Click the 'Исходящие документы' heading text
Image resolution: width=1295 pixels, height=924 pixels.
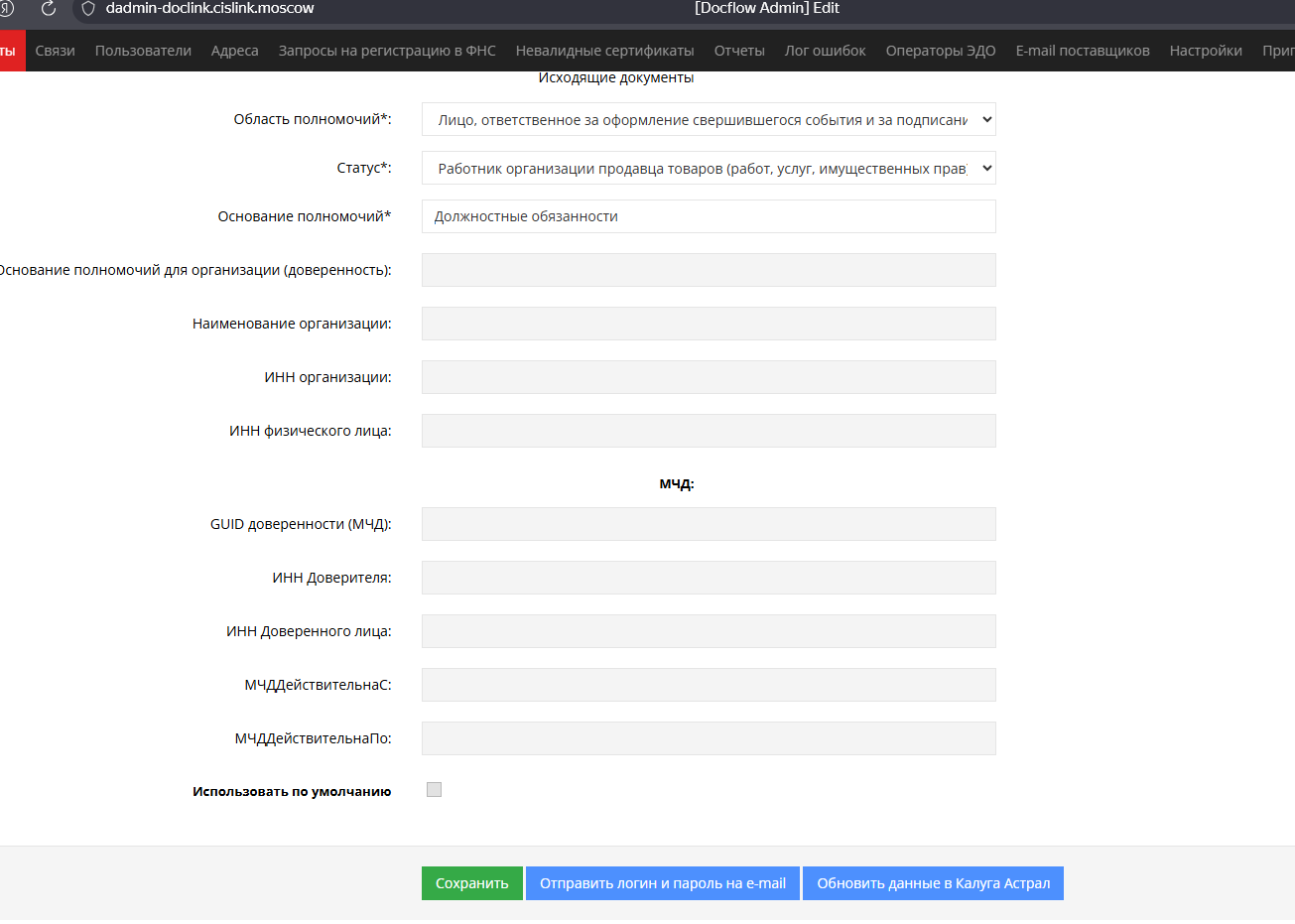(x=616, y=77)
